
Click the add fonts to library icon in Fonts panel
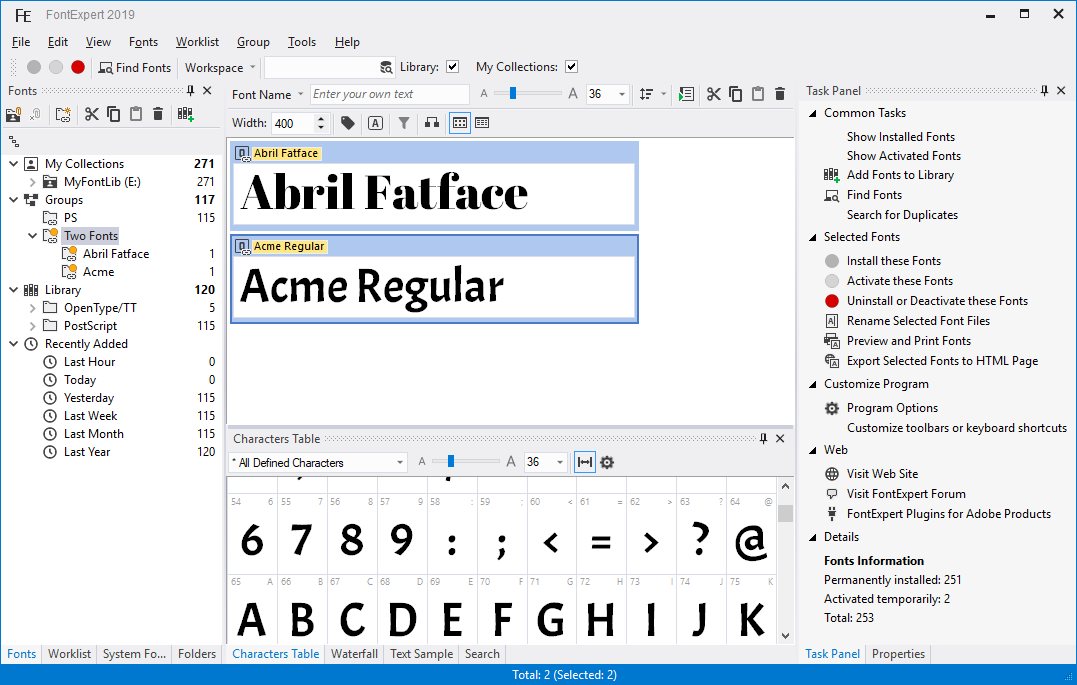pos(185,114)
